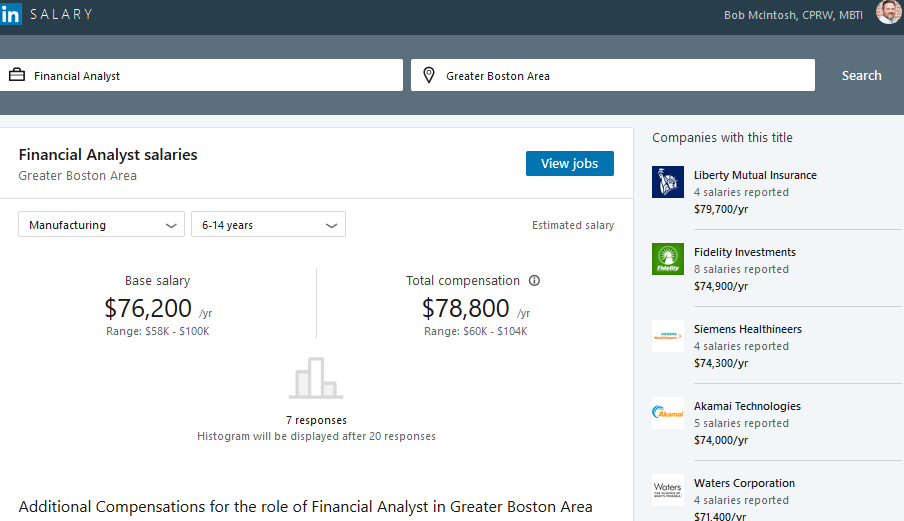Click the Additional Compensations section heading

point(306,507)
